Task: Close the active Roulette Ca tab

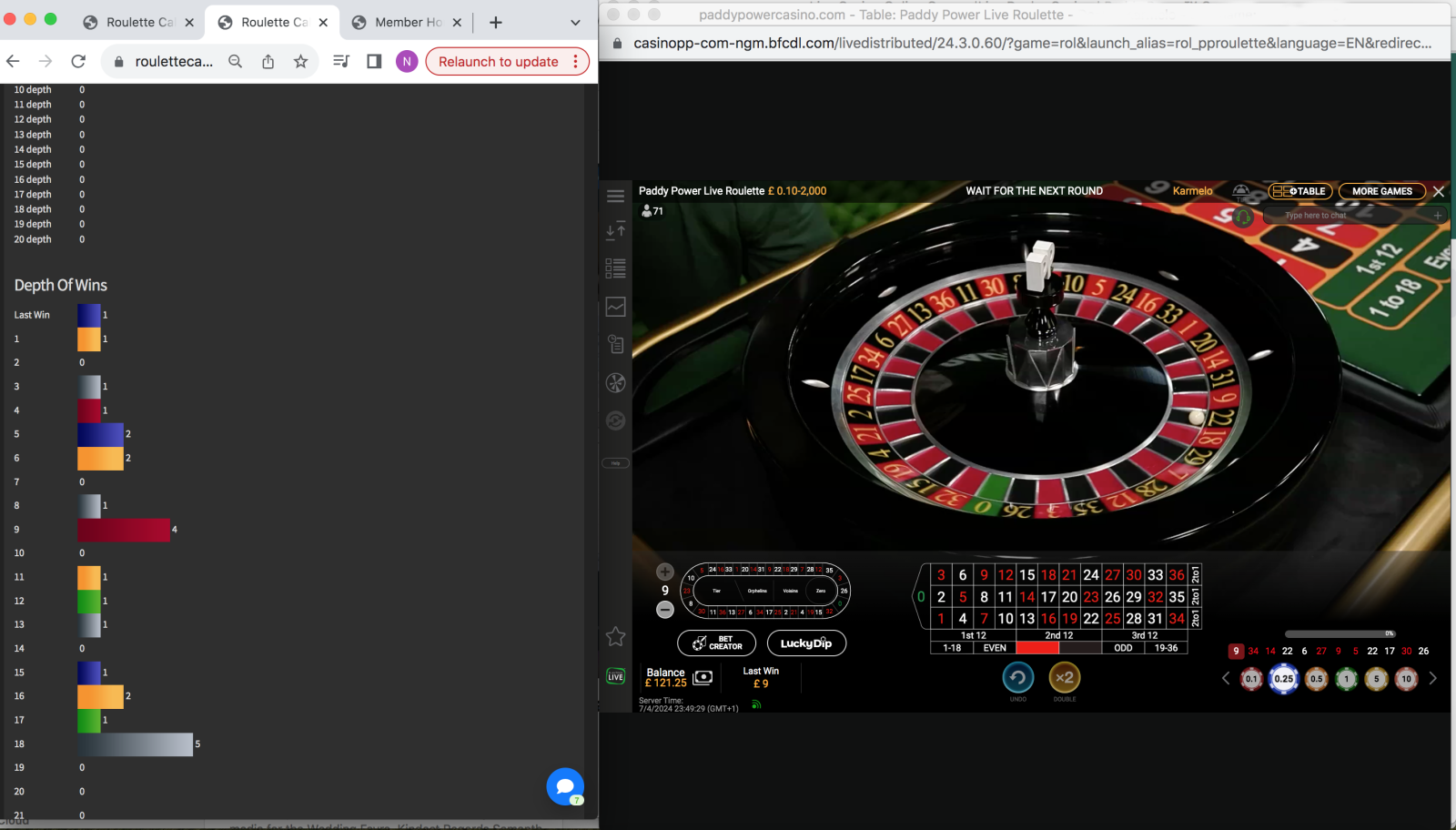Action: point(323,22)
